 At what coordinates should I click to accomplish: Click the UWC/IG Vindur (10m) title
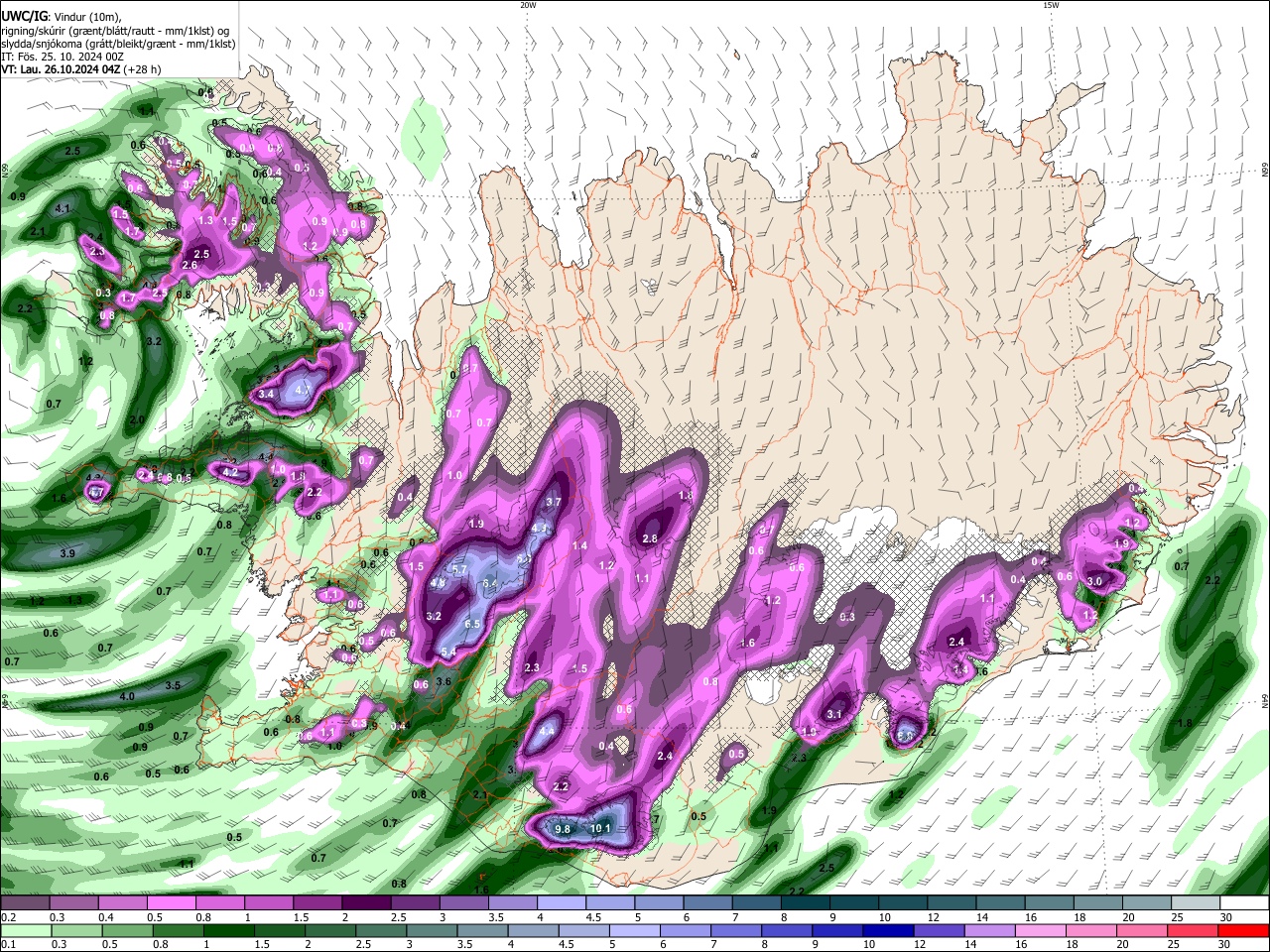(61, 16)
